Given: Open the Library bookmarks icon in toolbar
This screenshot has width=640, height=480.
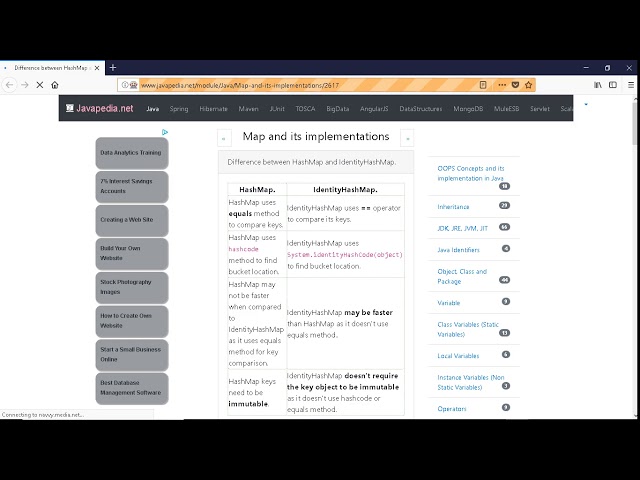Looking at the screenshot, I should pyautogui.click(x=598, y=85).
